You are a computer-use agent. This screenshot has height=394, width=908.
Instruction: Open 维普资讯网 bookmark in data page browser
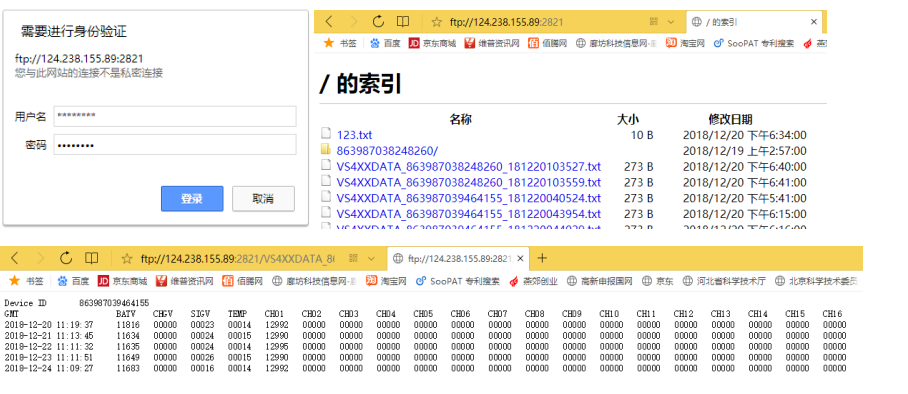click(x=185, y=281)
